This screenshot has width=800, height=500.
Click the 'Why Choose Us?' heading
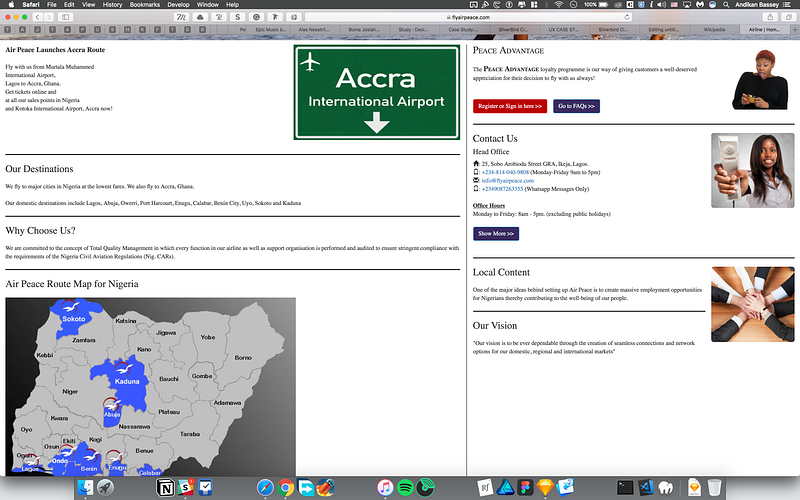(40, 231)
